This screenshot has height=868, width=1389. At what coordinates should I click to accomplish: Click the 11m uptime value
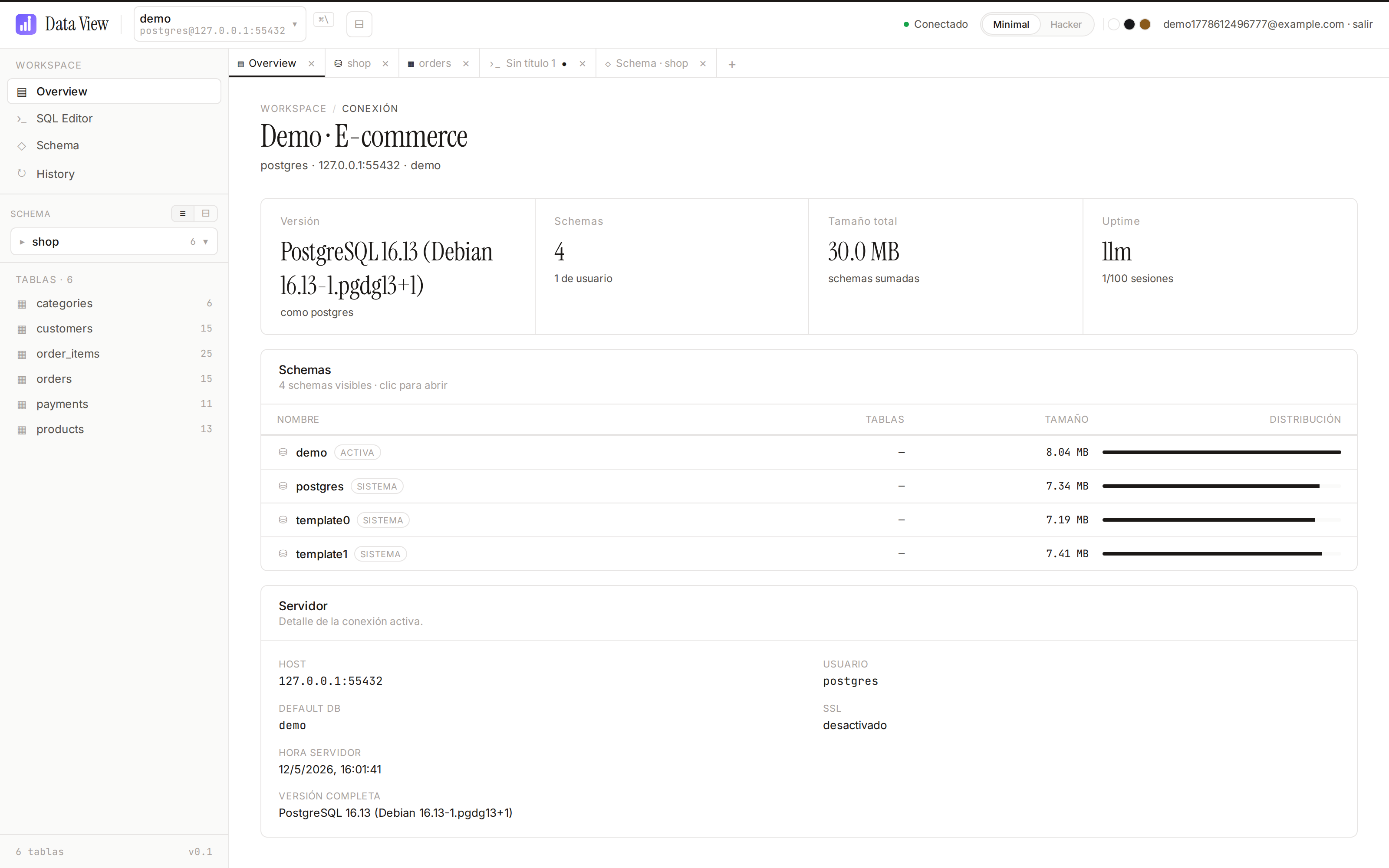click(1116, 252)
